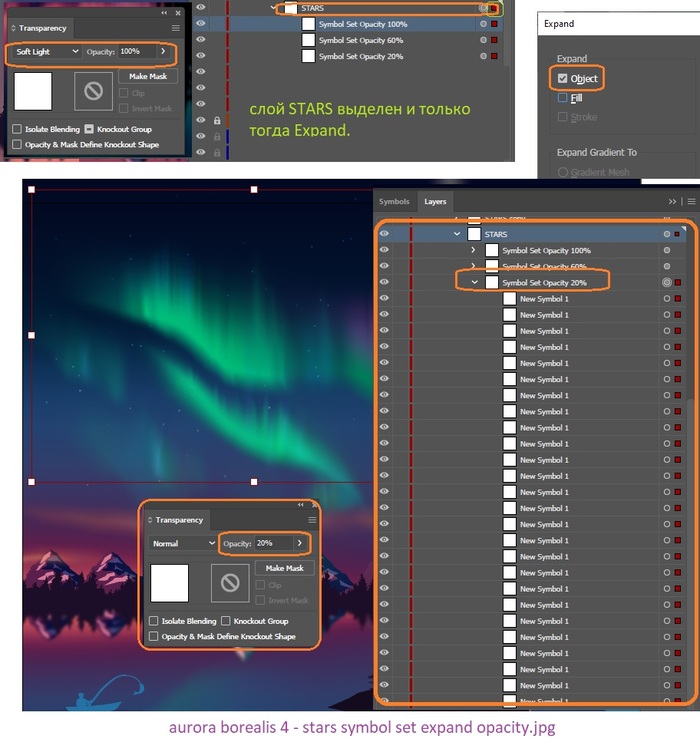Open the Soft Light blending mode dropdown

click(x=47, y=51)
